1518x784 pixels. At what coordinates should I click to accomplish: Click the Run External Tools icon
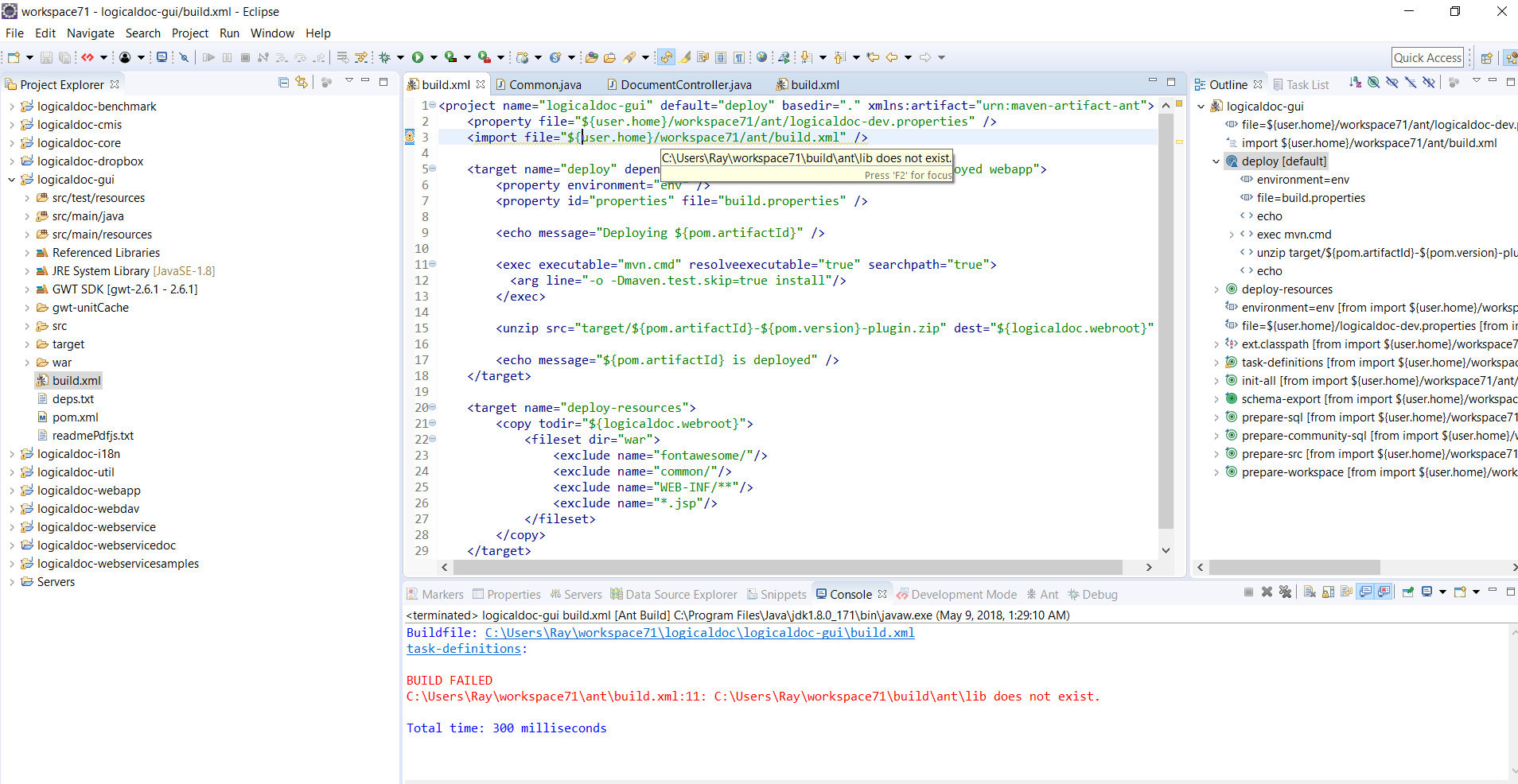(485, 57)
